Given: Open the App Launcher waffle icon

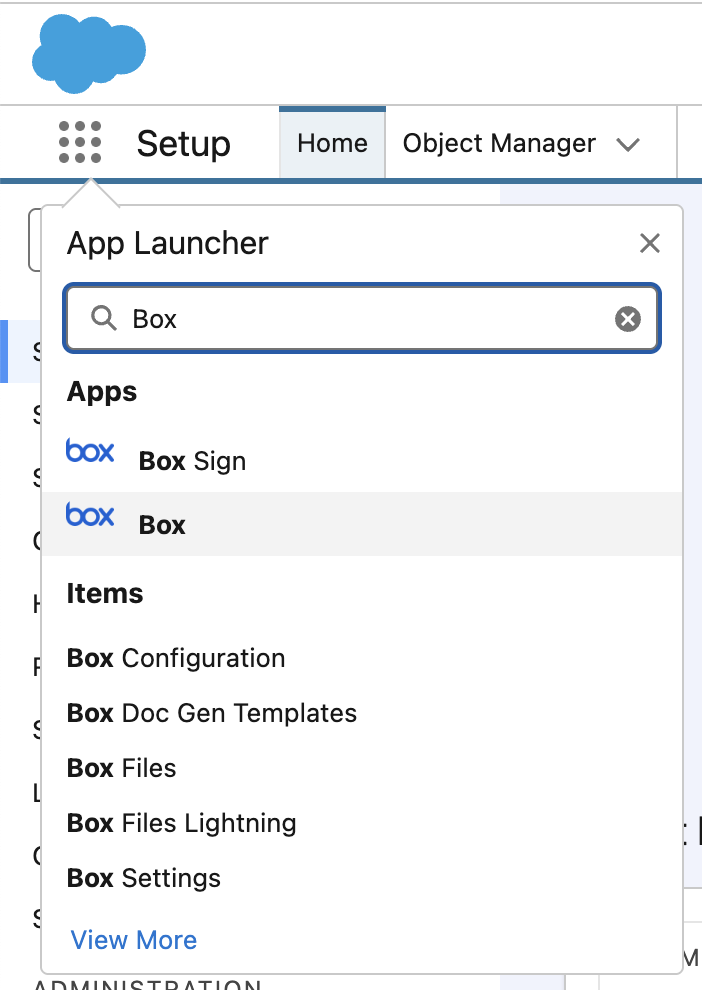Looking at the screenshot, I should [x=80, y=143].
